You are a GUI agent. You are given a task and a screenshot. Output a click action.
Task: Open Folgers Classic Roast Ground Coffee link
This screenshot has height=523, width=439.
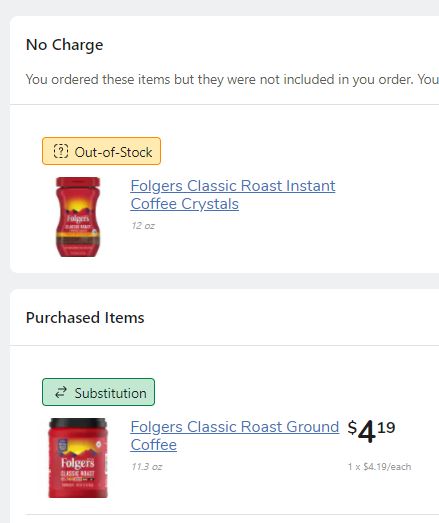point(235,436)
